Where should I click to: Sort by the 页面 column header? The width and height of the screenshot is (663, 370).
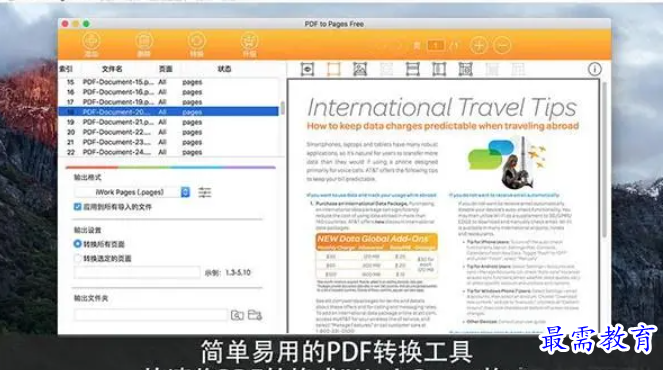[166, 69]
